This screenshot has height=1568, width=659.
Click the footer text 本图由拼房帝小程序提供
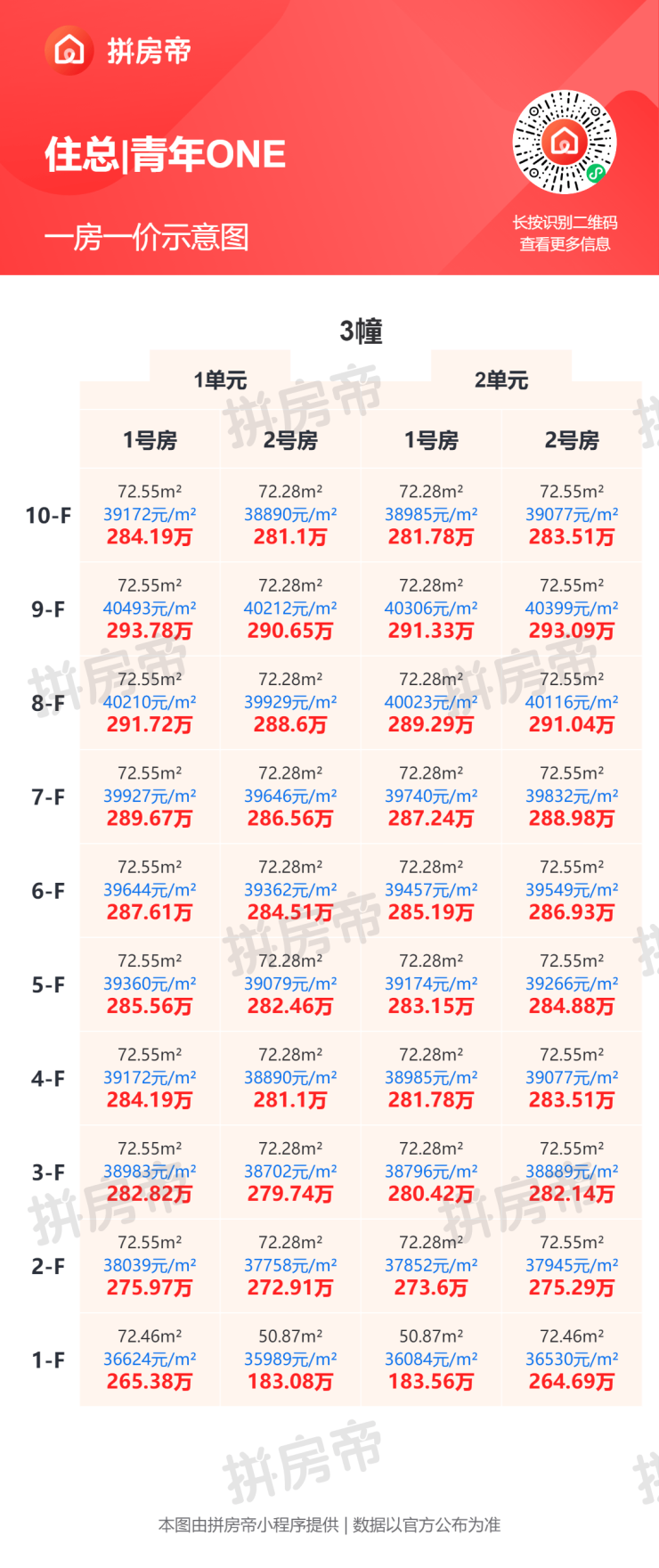point(248,1525)
